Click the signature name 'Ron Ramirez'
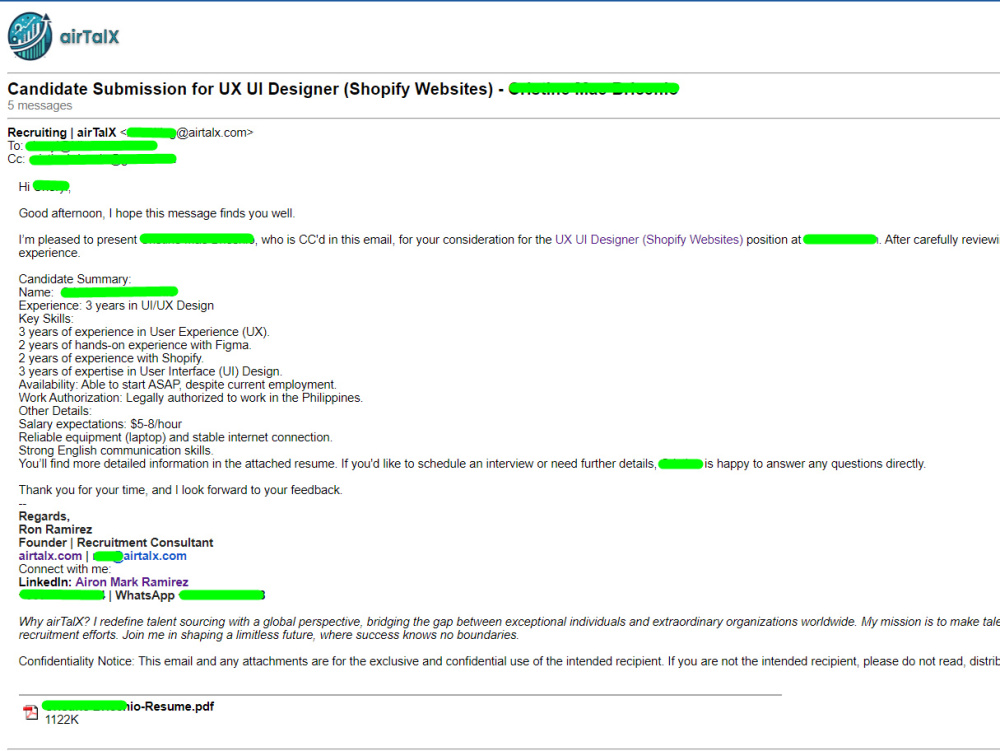1000x751 pixels. click(x=55, y=530)
